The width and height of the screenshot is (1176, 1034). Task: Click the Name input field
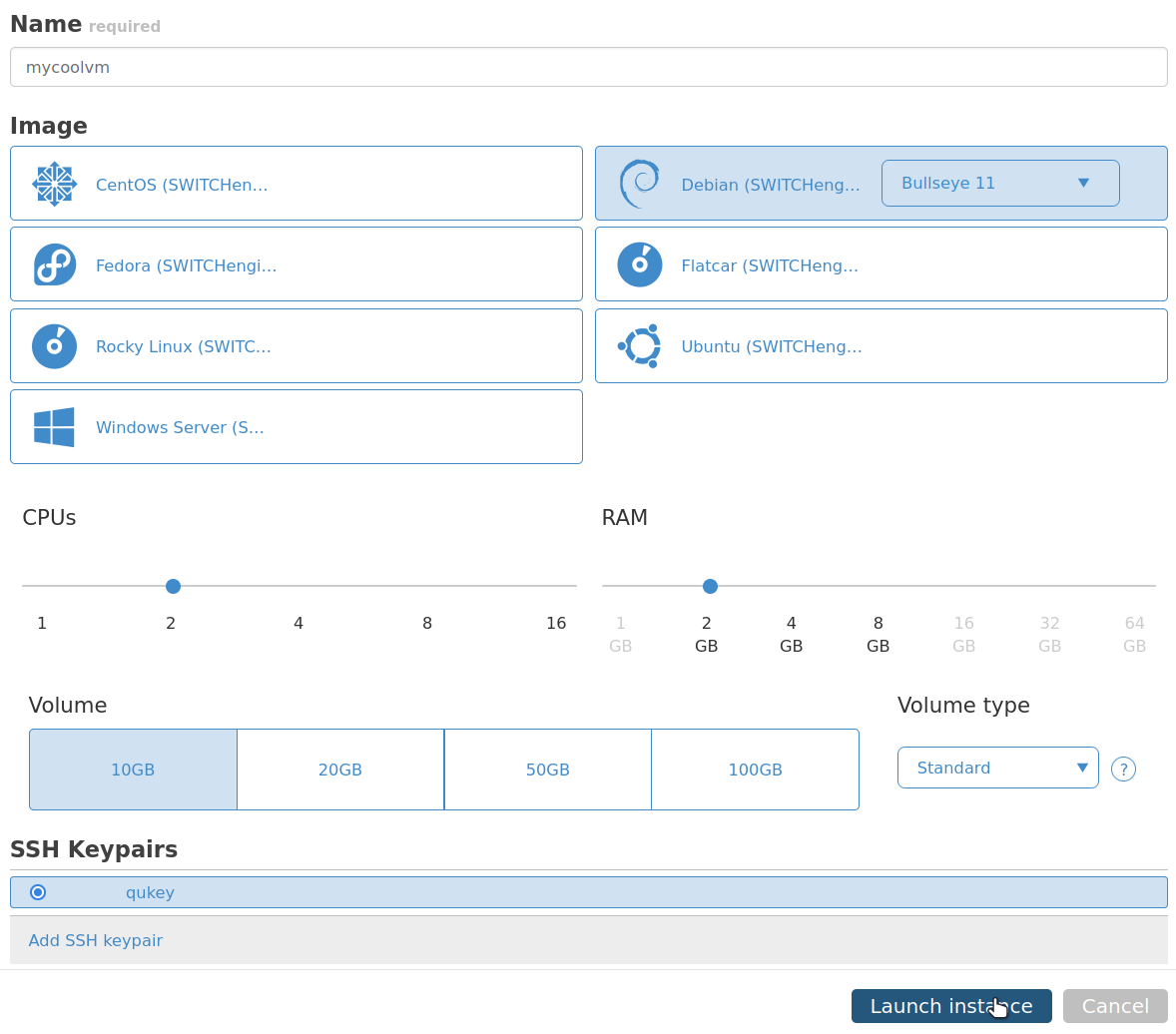(588, 67)
